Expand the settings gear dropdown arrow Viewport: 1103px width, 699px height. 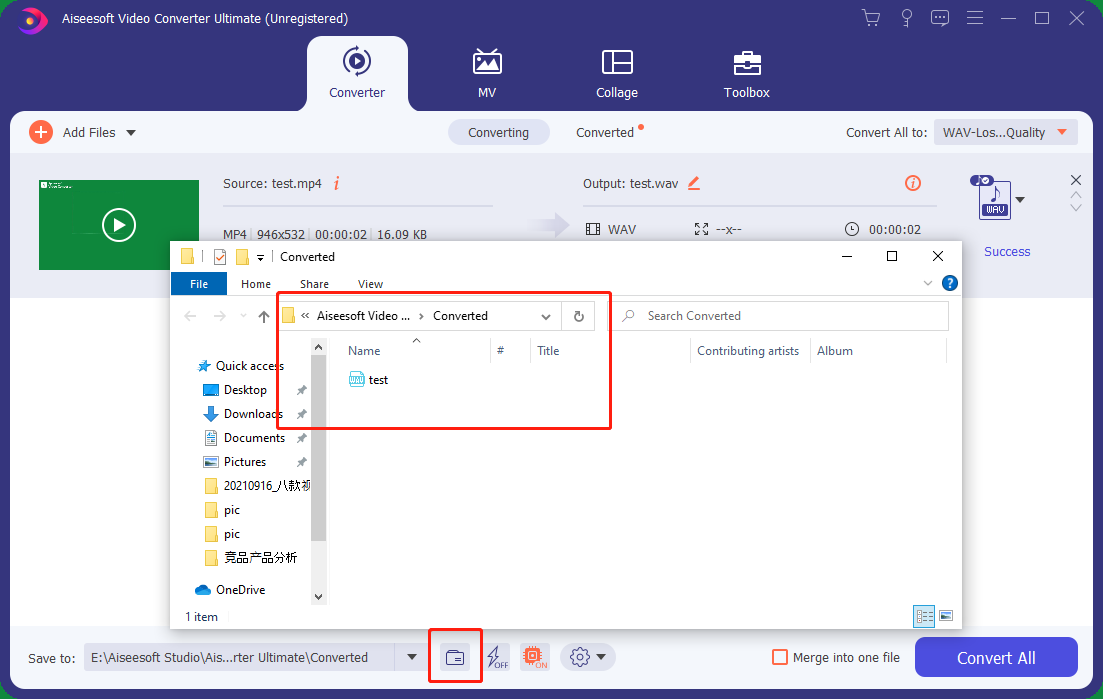tap(601, 658)
